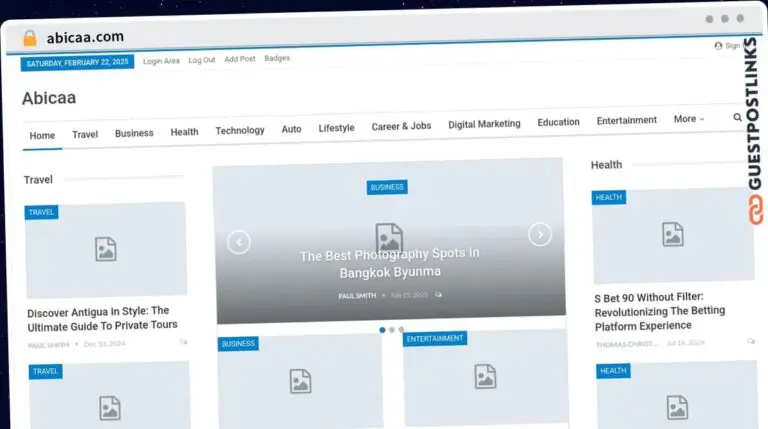Expand the More menu dropdown
768x429 pixels.
coord(688,119)
